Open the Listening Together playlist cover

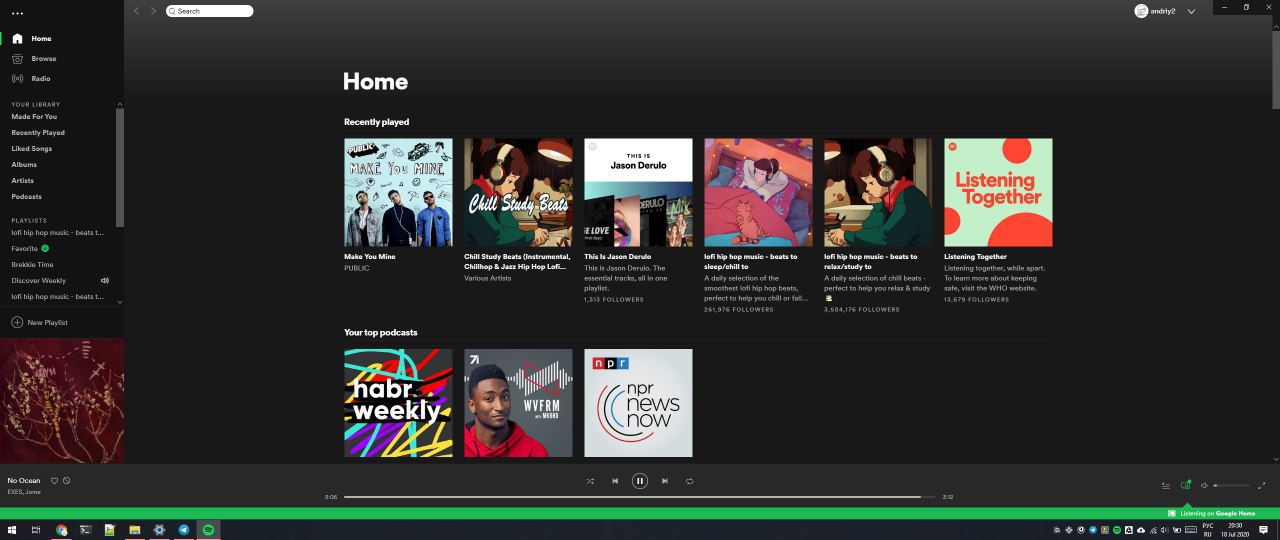[998, 192]
